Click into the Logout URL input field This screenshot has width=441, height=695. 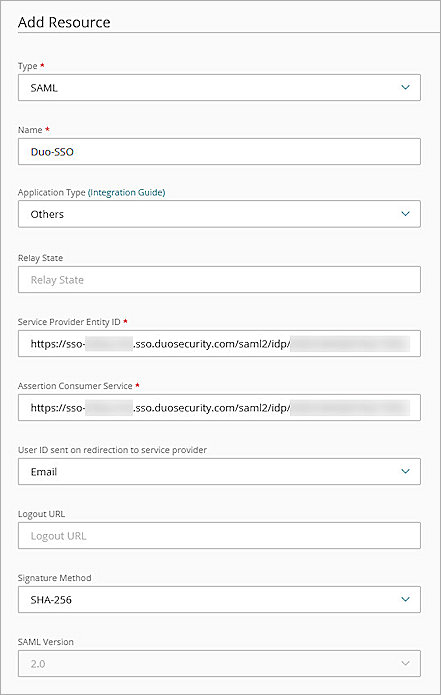click(219, 535)
